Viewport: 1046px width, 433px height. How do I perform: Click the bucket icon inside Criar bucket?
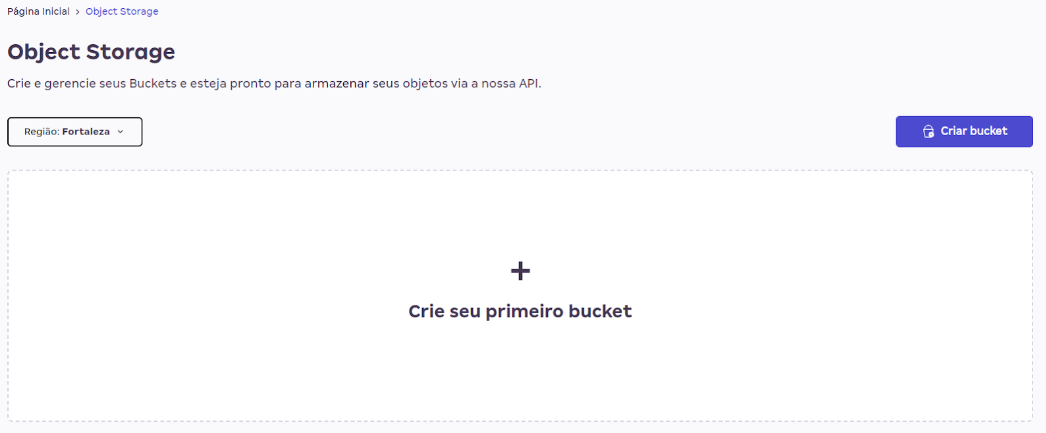click(x=928, y=131)
